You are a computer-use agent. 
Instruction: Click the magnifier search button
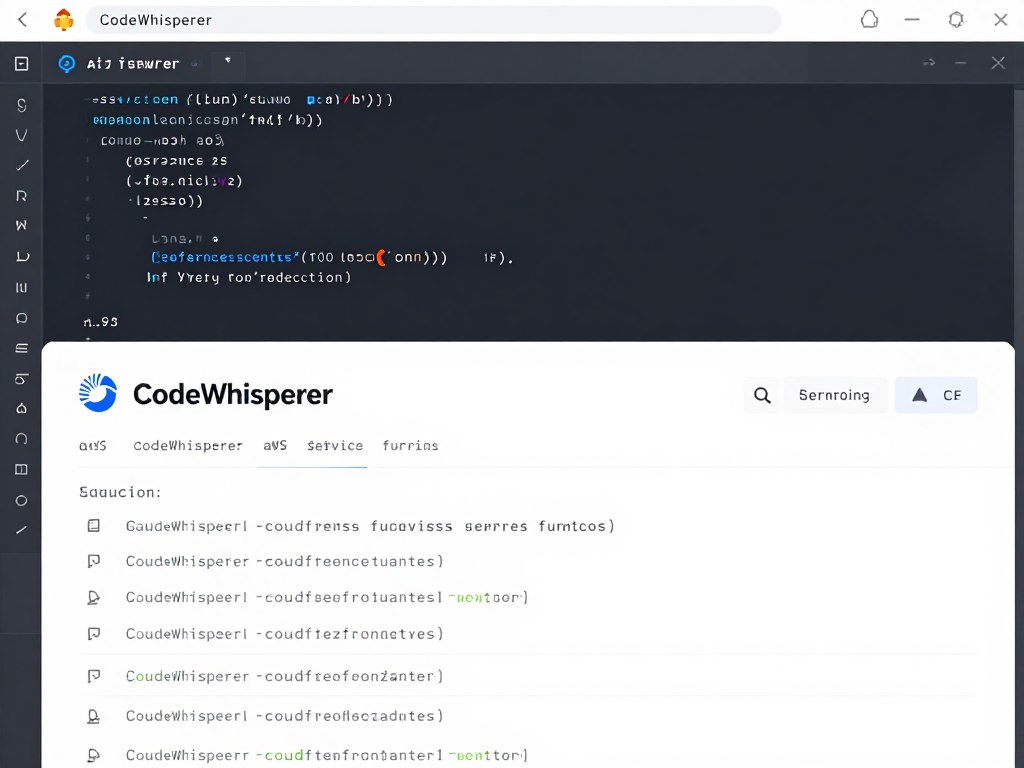762,395
